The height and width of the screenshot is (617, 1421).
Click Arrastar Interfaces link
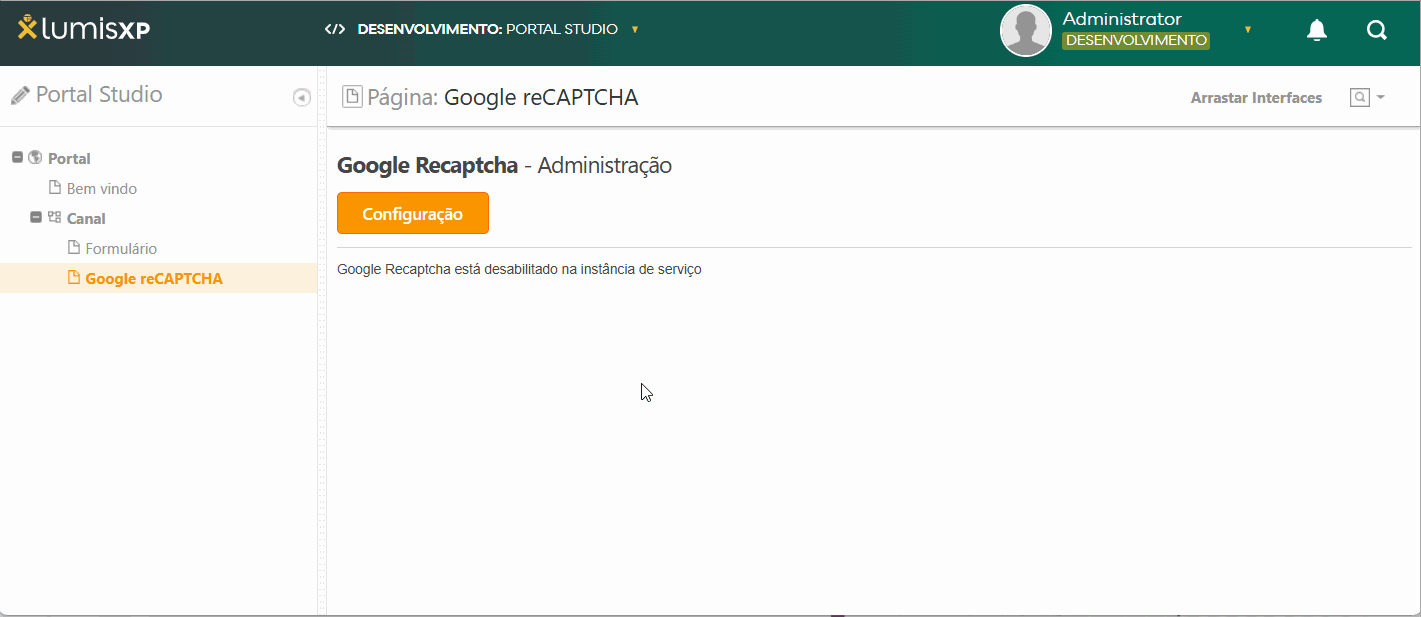tap(1256, 98)
